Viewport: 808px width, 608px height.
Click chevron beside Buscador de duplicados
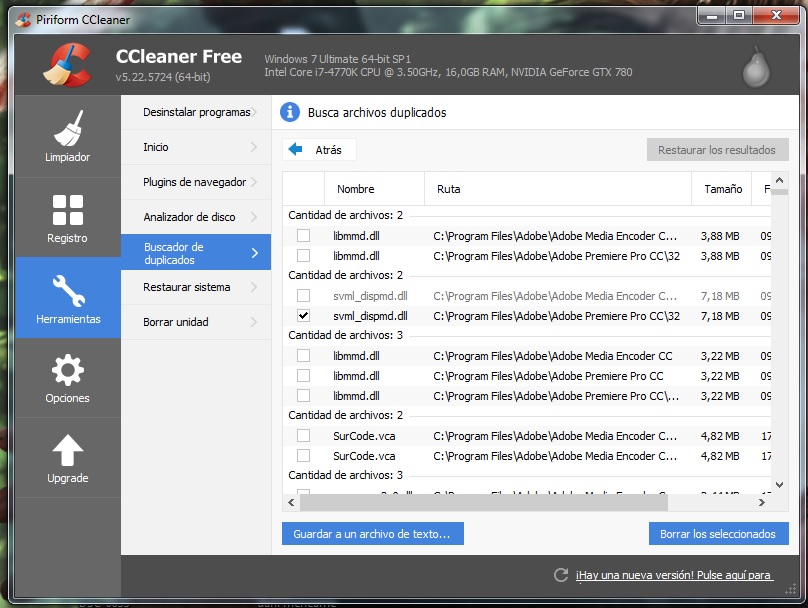coord(255,252)
